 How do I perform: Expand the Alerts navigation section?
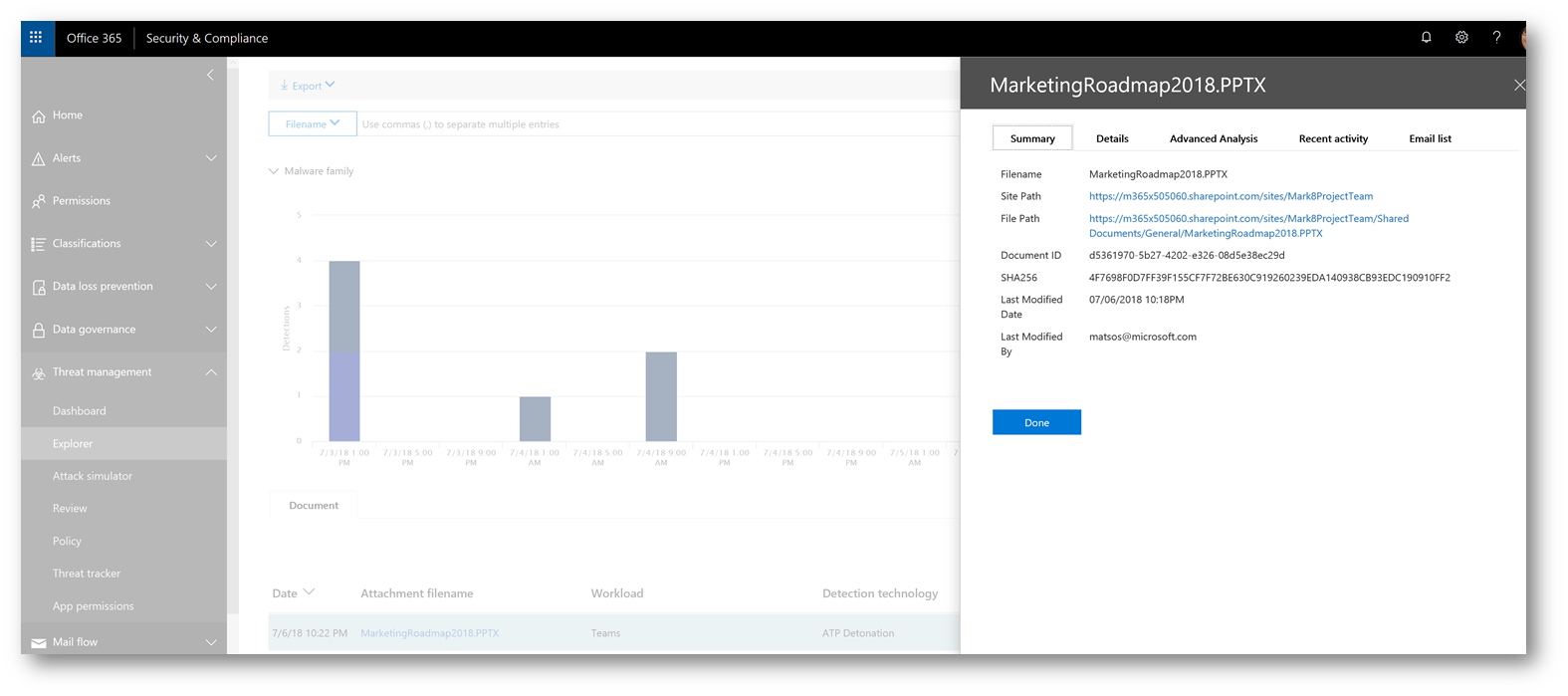pos(211,158)
